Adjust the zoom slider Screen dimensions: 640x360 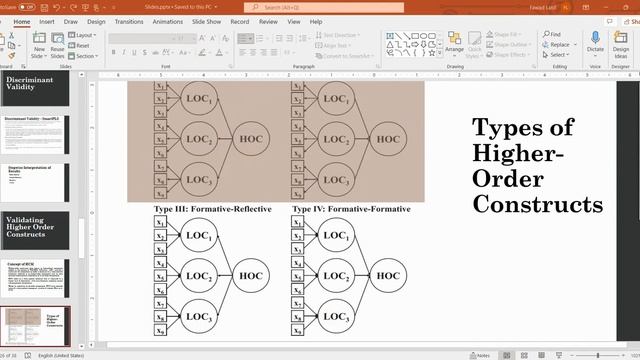[598, 356]
